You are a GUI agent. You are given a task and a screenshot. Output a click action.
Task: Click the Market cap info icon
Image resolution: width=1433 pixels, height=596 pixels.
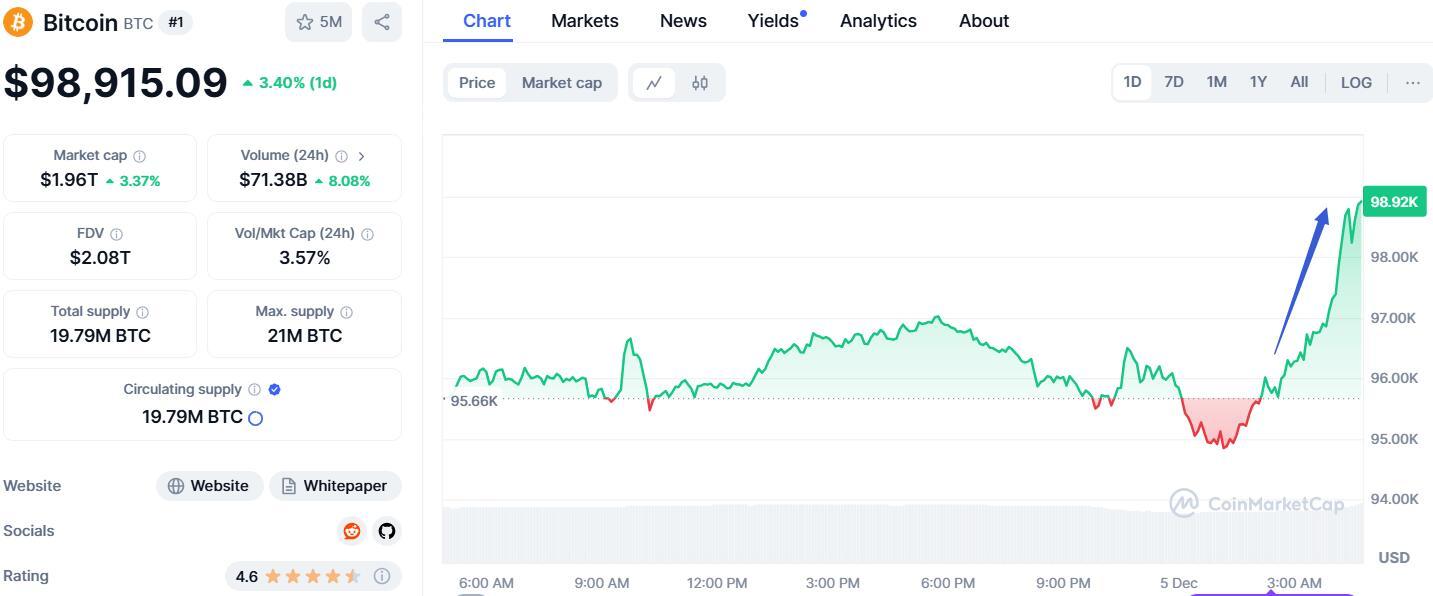coord(140,156)
